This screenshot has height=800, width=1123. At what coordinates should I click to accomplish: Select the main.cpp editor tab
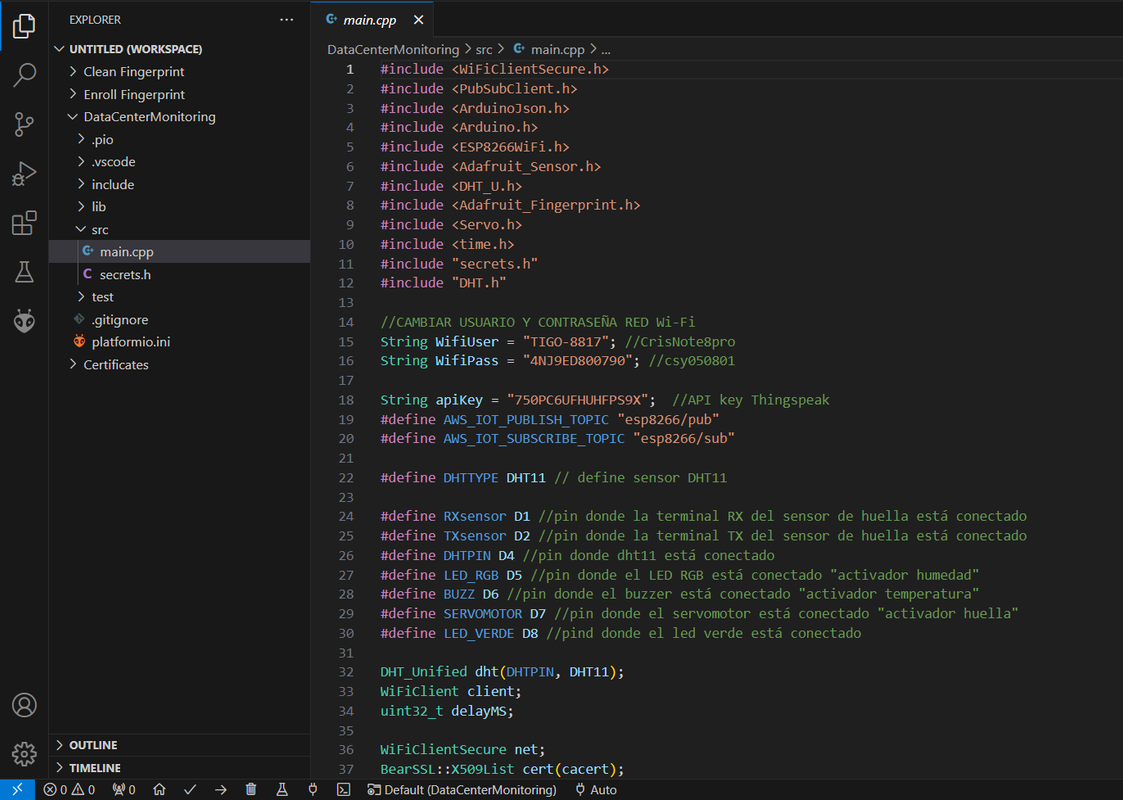(x=370, y=20)
